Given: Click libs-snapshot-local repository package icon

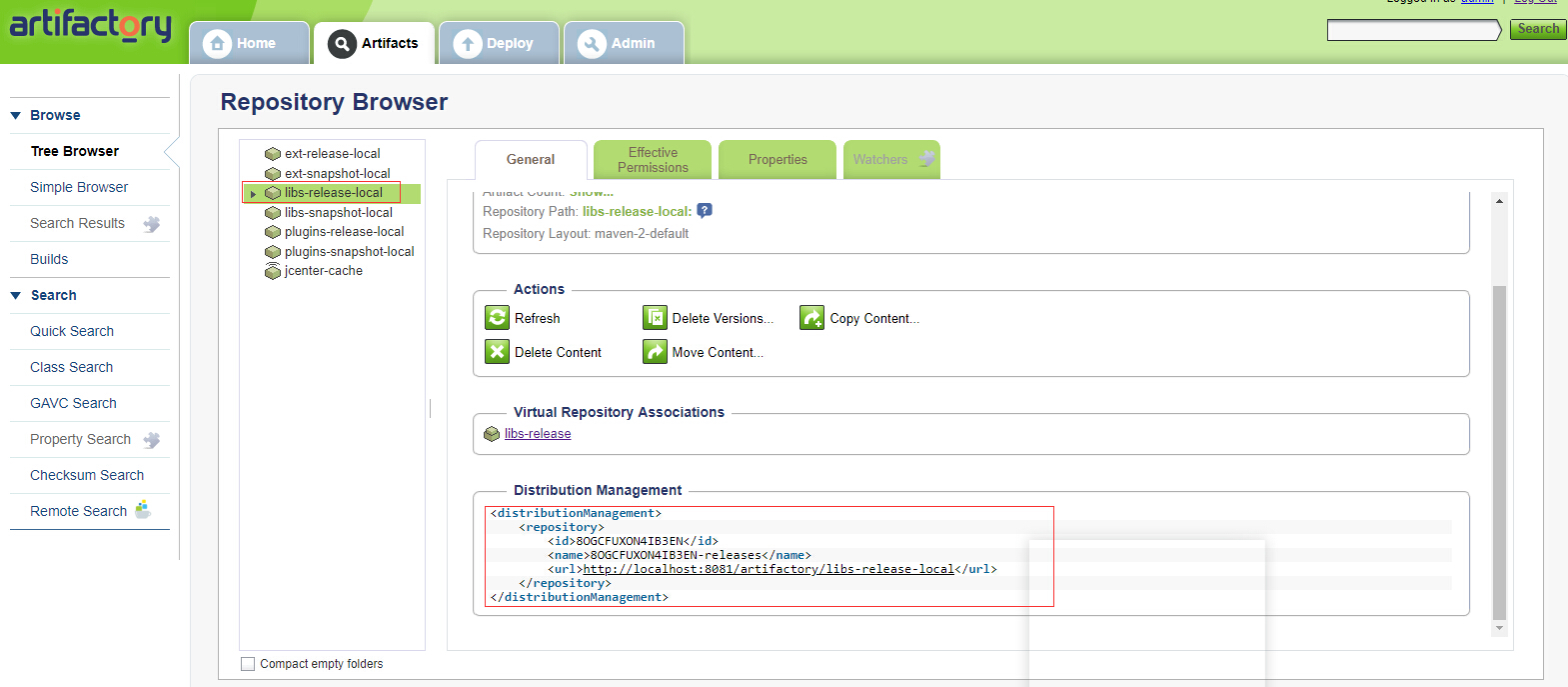Looking at the screenshot, I should click(x=273, y=213).
